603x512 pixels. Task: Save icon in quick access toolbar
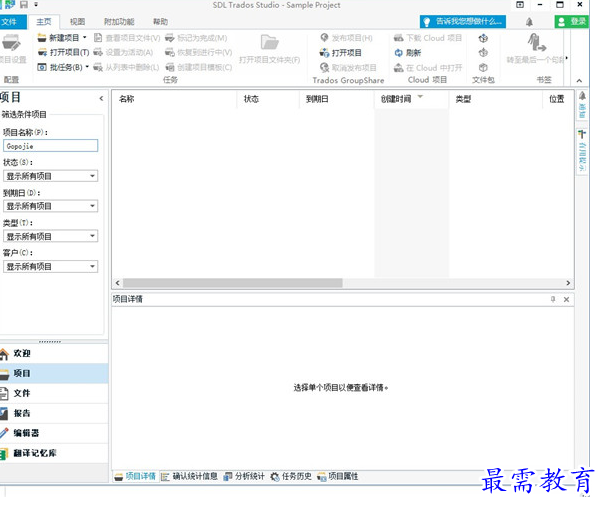point(24,5)
